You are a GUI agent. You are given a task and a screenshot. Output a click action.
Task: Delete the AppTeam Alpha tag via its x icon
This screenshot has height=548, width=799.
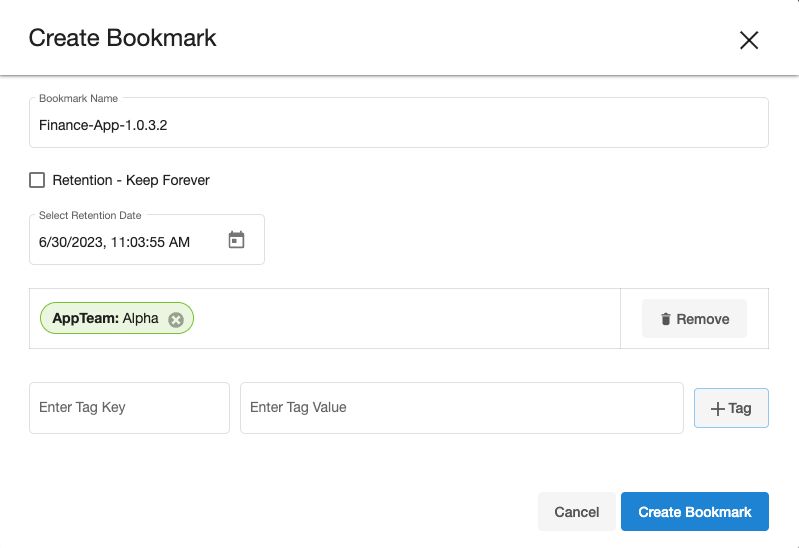[x=176, y=319]
